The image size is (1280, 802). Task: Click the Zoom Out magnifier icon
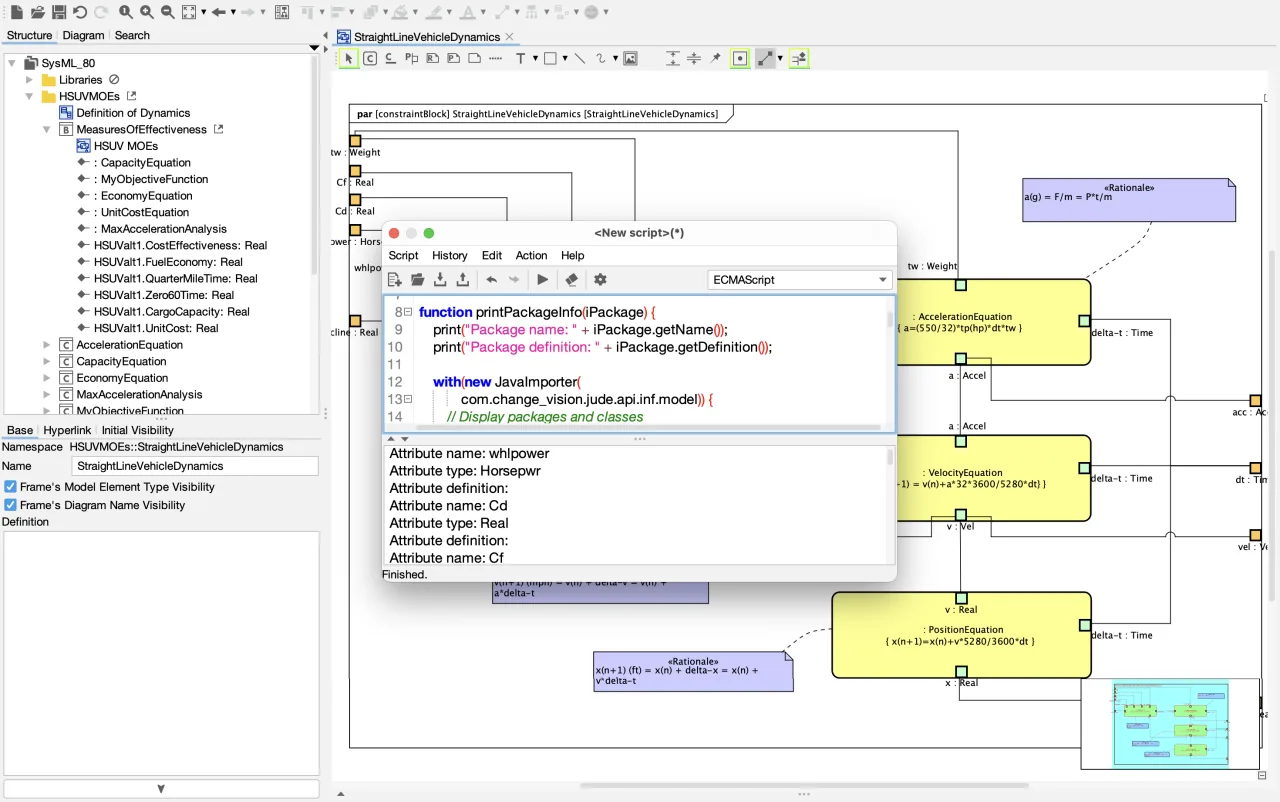[x=168, y=12]
